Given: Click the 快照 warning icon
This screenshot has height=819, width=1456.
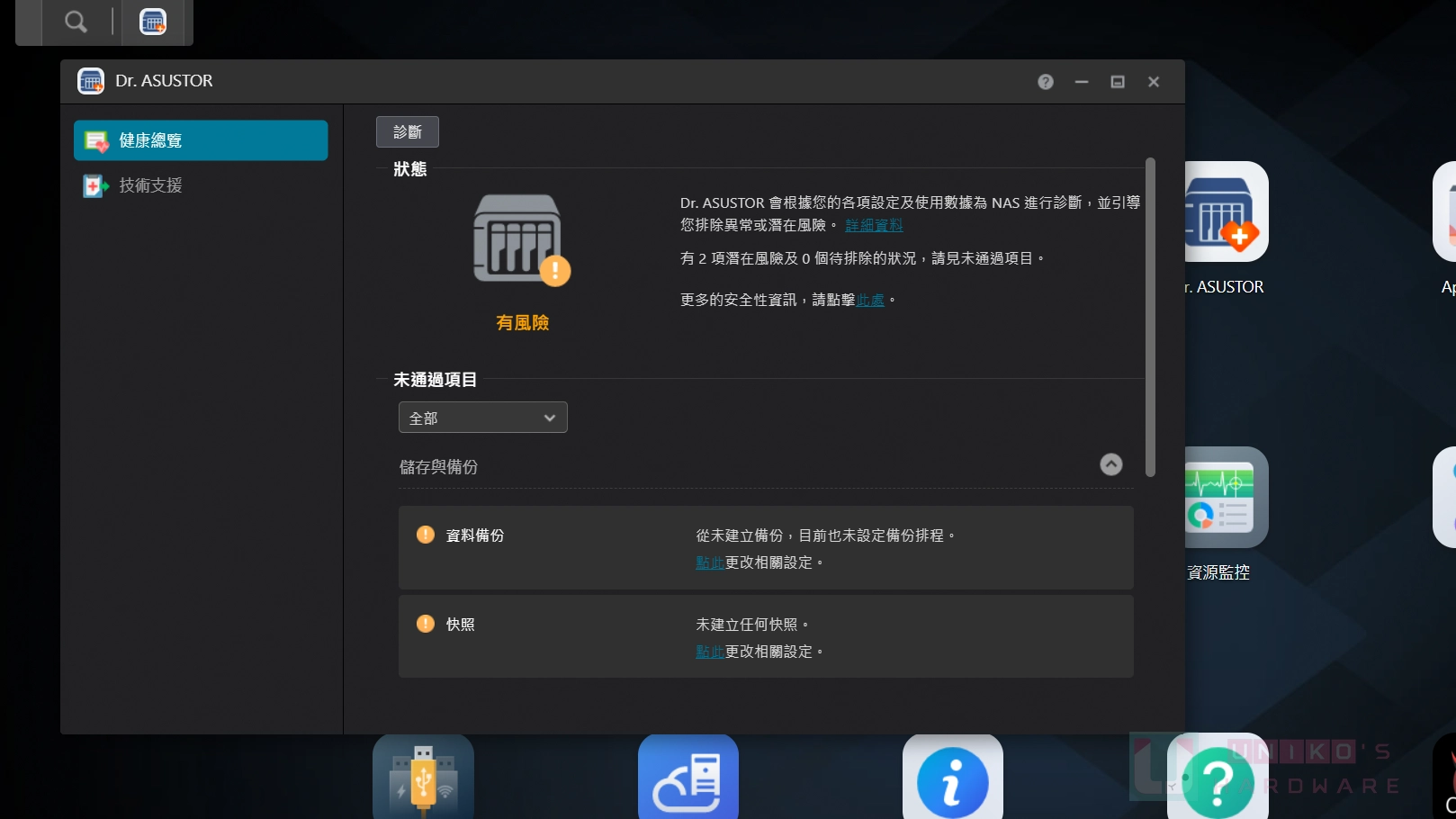Looking at the screenshot, I should [x=426, y=624].
